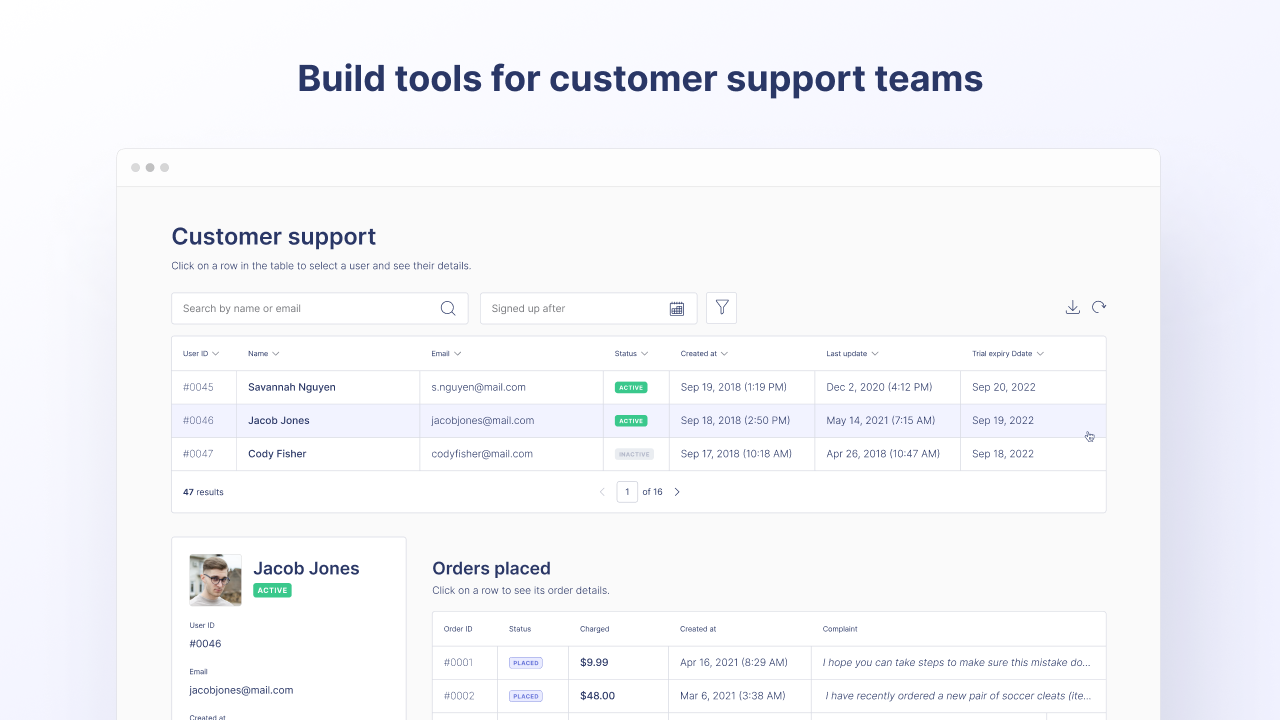Click the Search by name or email field
The image size is (1280, 720).
[x=300, y=308]
